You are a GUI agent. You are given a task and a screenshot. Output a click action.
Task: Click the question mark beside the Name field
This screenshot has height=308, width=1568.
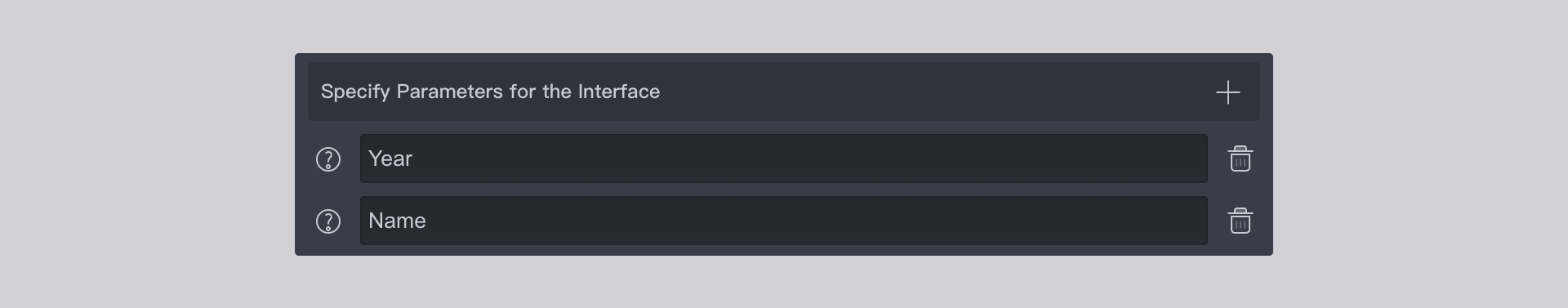pos(328,221)
